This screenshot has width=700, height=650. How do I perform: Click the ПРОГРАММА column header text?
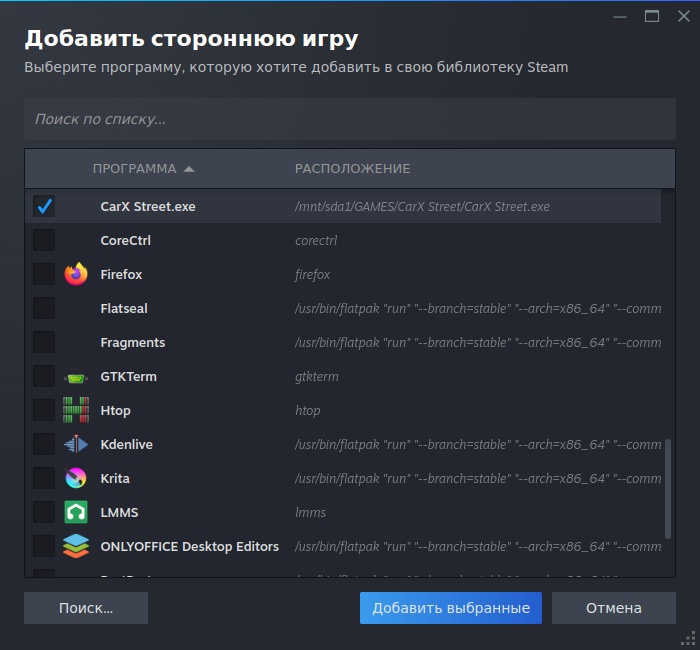[134, 169]
